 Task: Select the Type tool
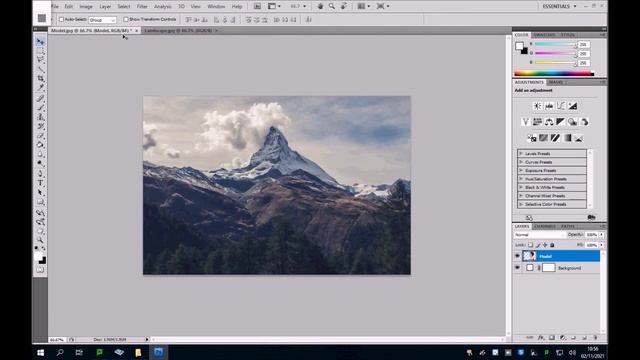[x=40, y=183]
